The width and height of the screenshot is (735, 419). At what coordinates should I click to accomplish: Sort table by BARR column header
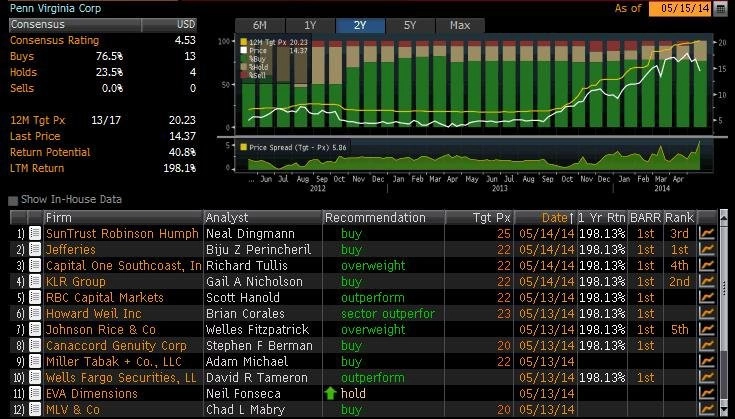[645, 217]
